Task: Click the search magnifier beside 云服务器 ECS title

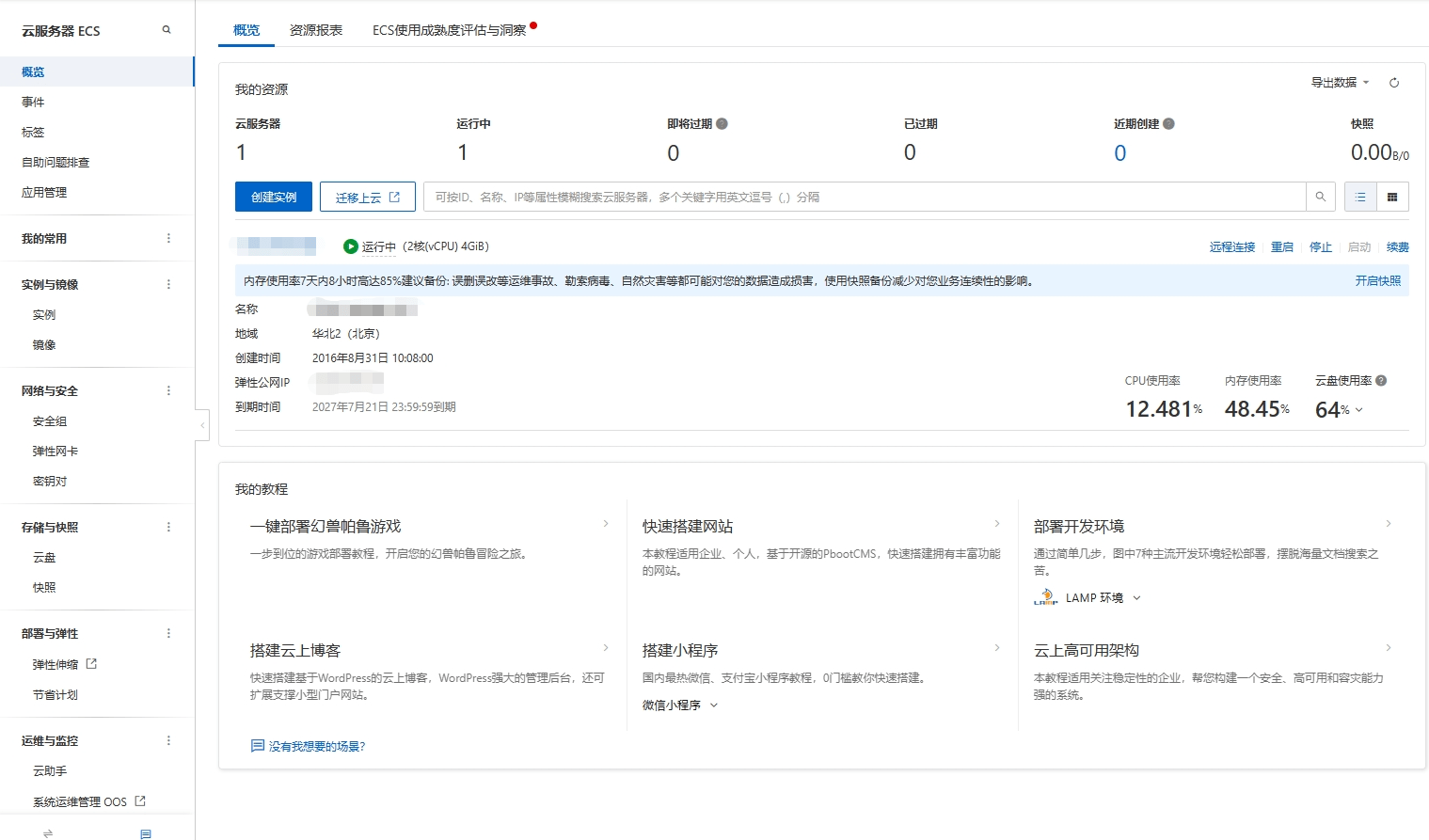Action: 167,29
